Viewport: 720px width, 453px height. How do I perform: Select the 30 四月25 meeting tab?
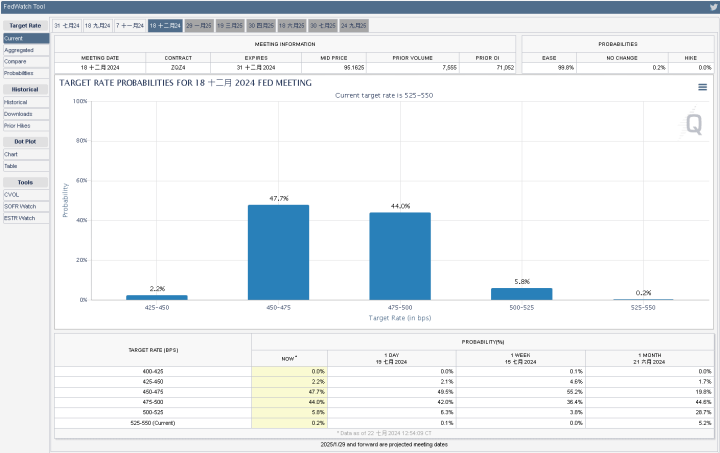tap(261, 26)
